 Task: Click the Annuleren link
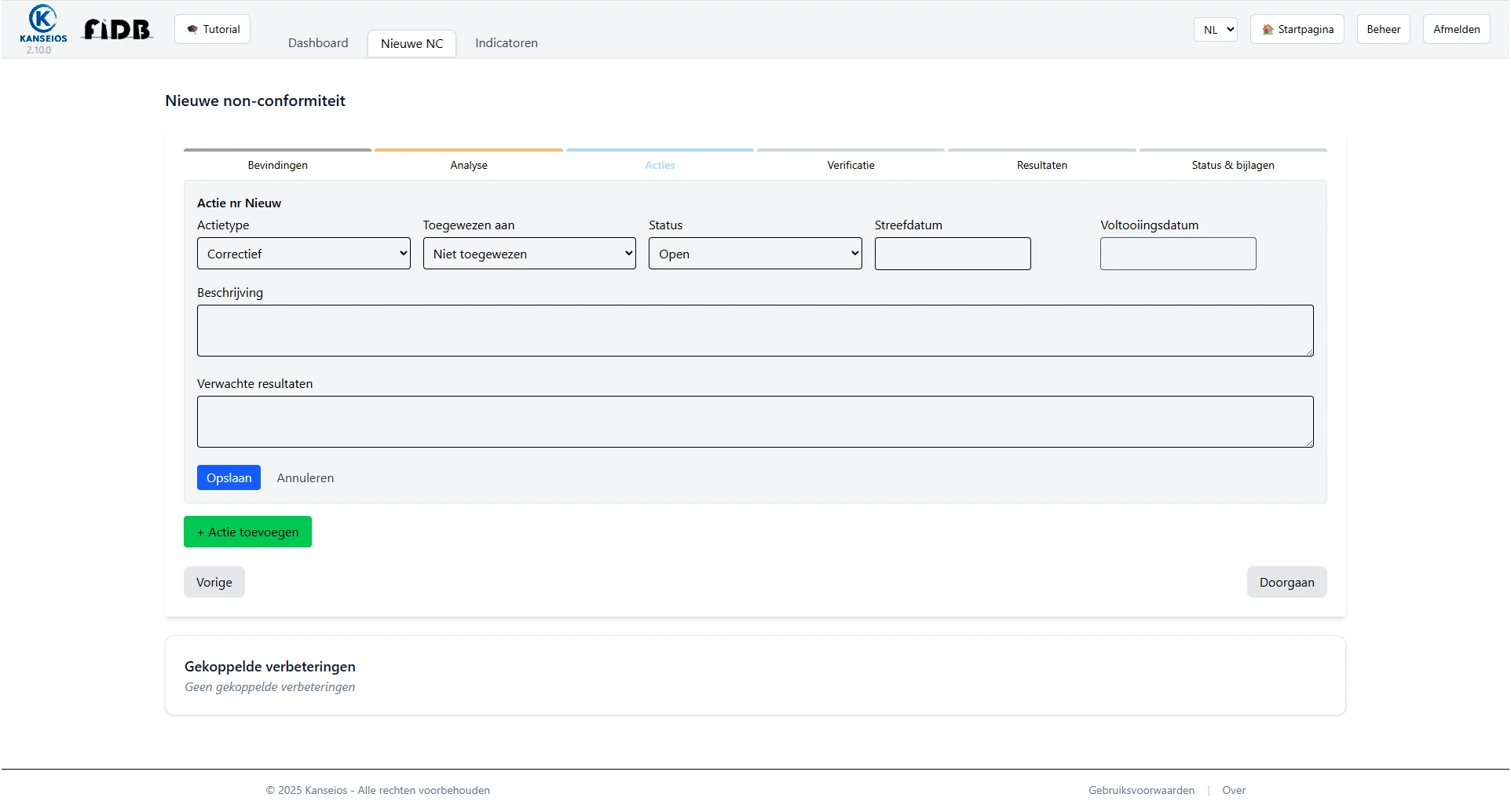tap(305, 477)
